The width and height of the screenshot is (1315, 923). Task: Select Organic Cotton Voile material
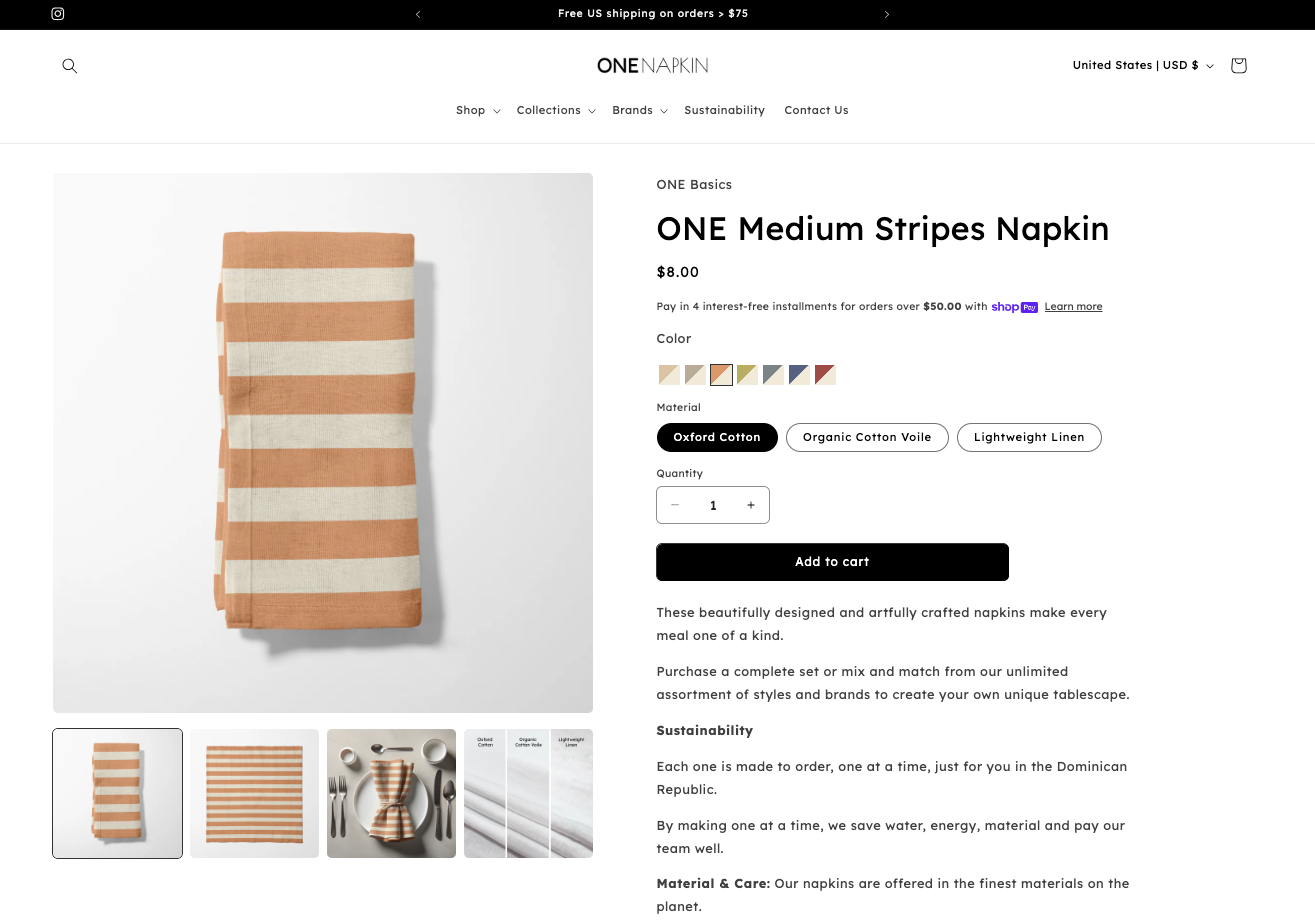[867, 437]
